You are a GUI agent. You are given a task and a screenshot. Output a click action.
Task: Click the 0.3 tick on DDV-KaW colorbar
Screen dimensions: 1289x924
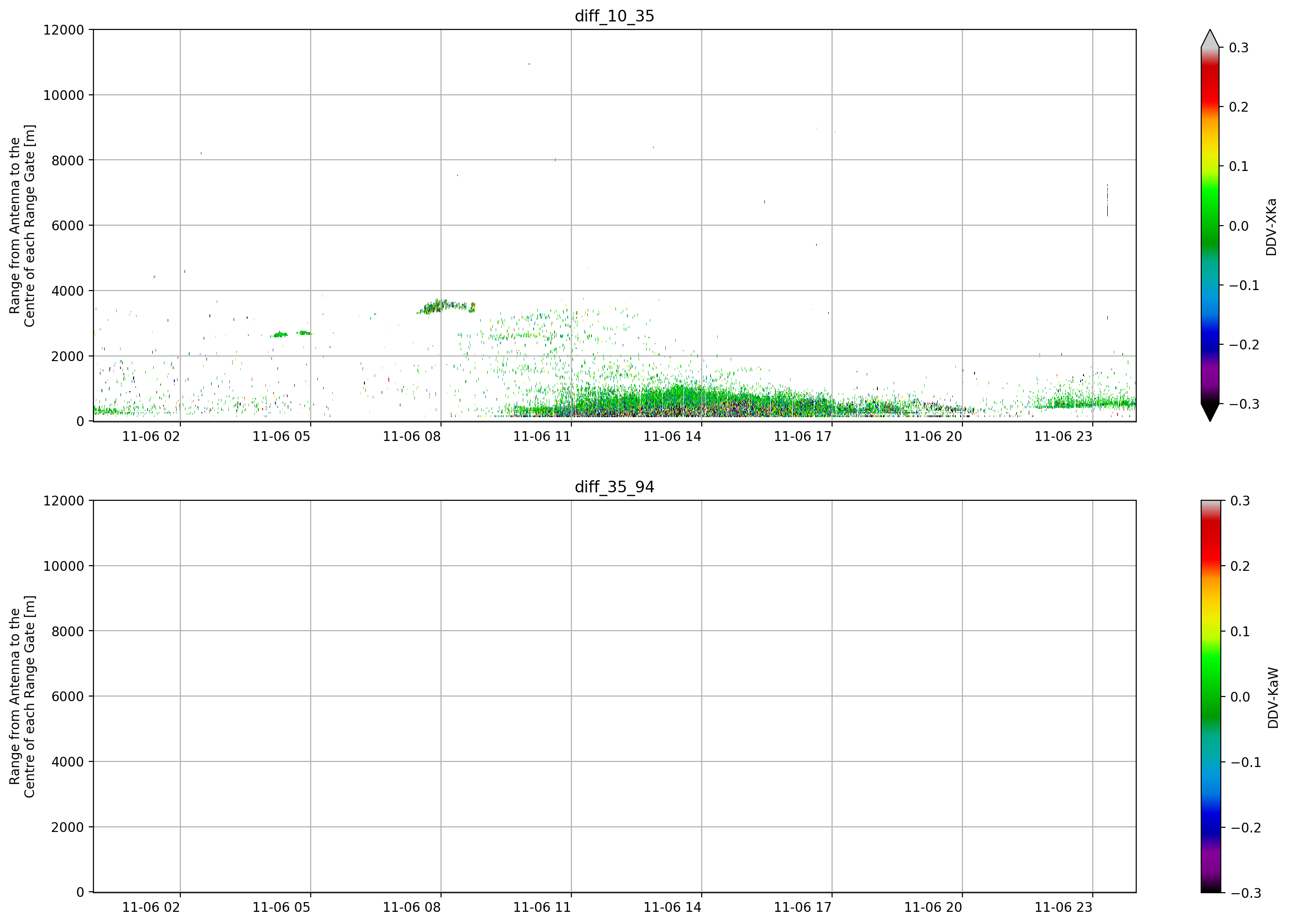click(x=1240, y=501)
